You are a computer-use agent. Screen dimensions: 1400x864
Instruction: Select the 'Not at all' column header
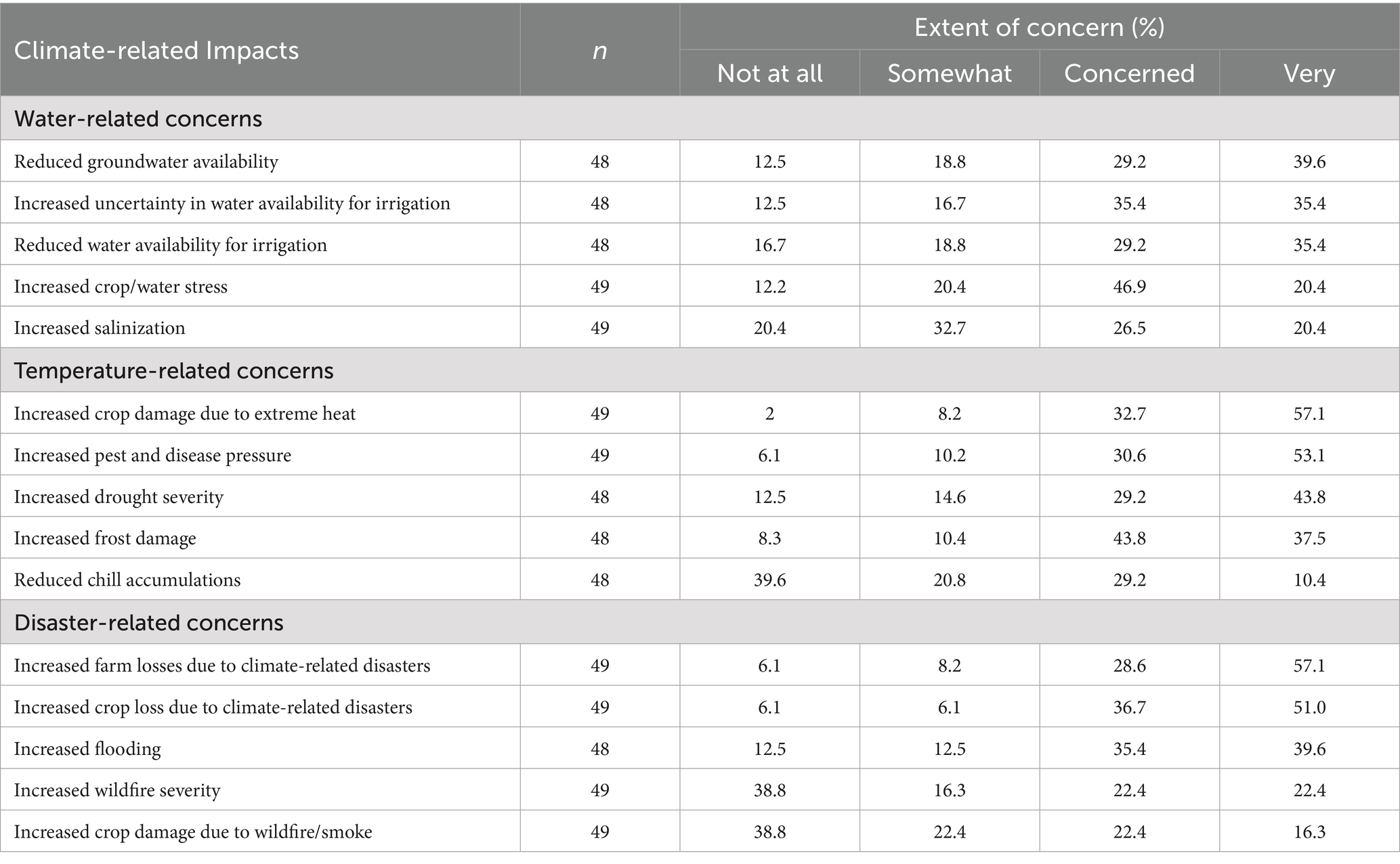coord(769,73)
